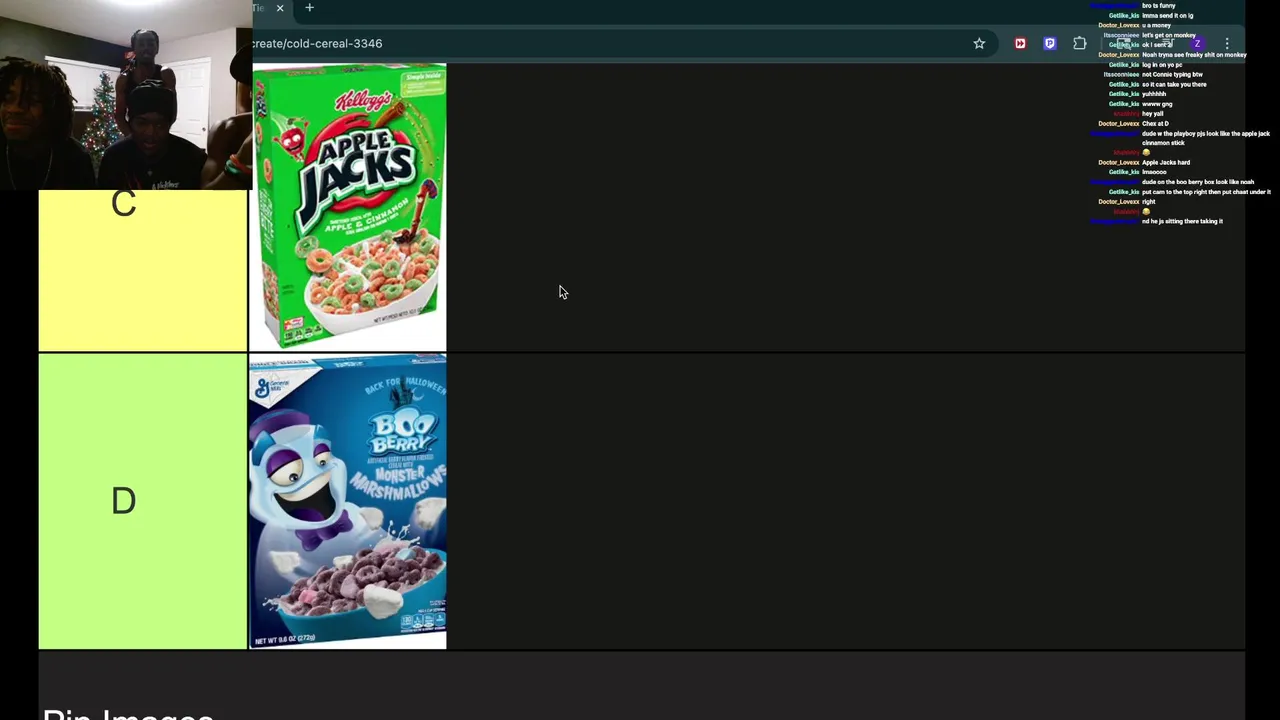Click the chat message 'not Connie typing btw'

[x=1172, y=74]
